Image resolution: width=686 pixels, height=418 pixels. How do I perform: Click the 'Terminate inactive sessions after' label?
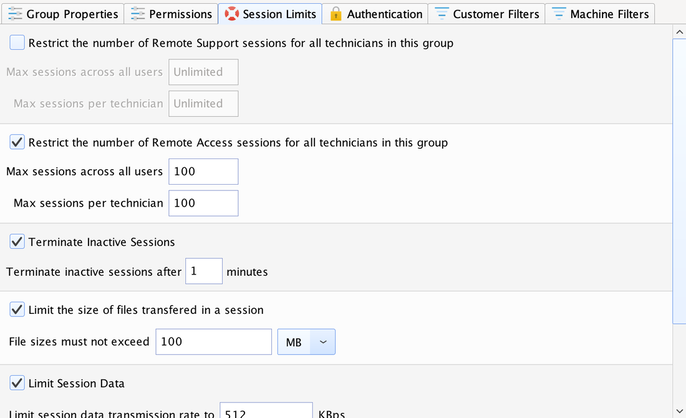(x=94, y=272)
